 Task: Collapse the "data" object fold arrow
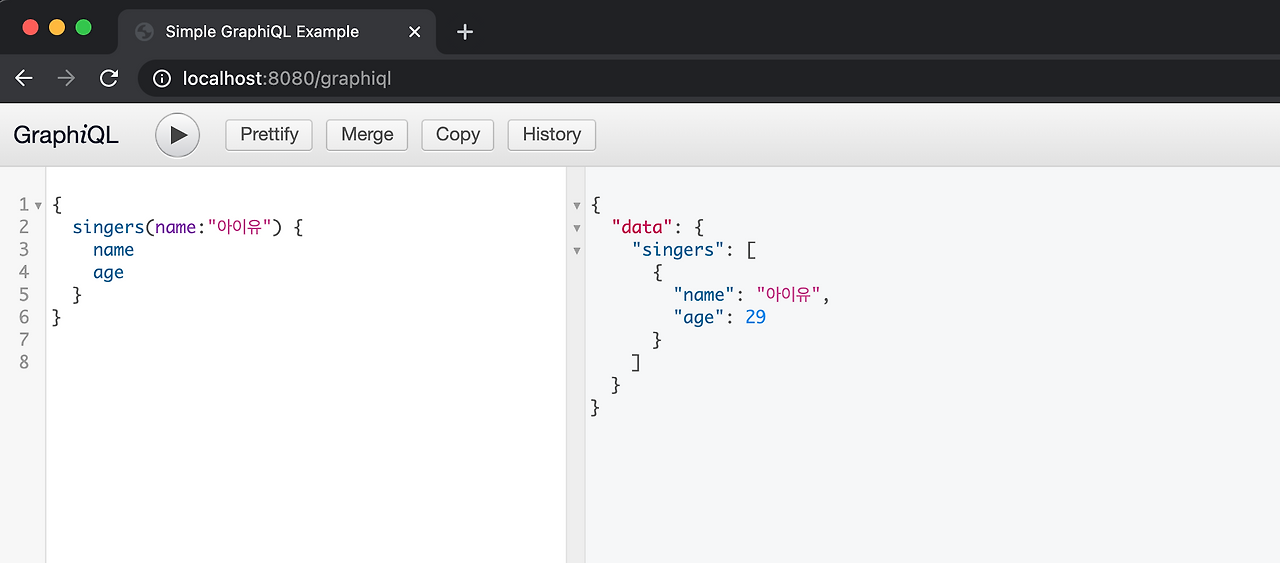tap(576, 228)
